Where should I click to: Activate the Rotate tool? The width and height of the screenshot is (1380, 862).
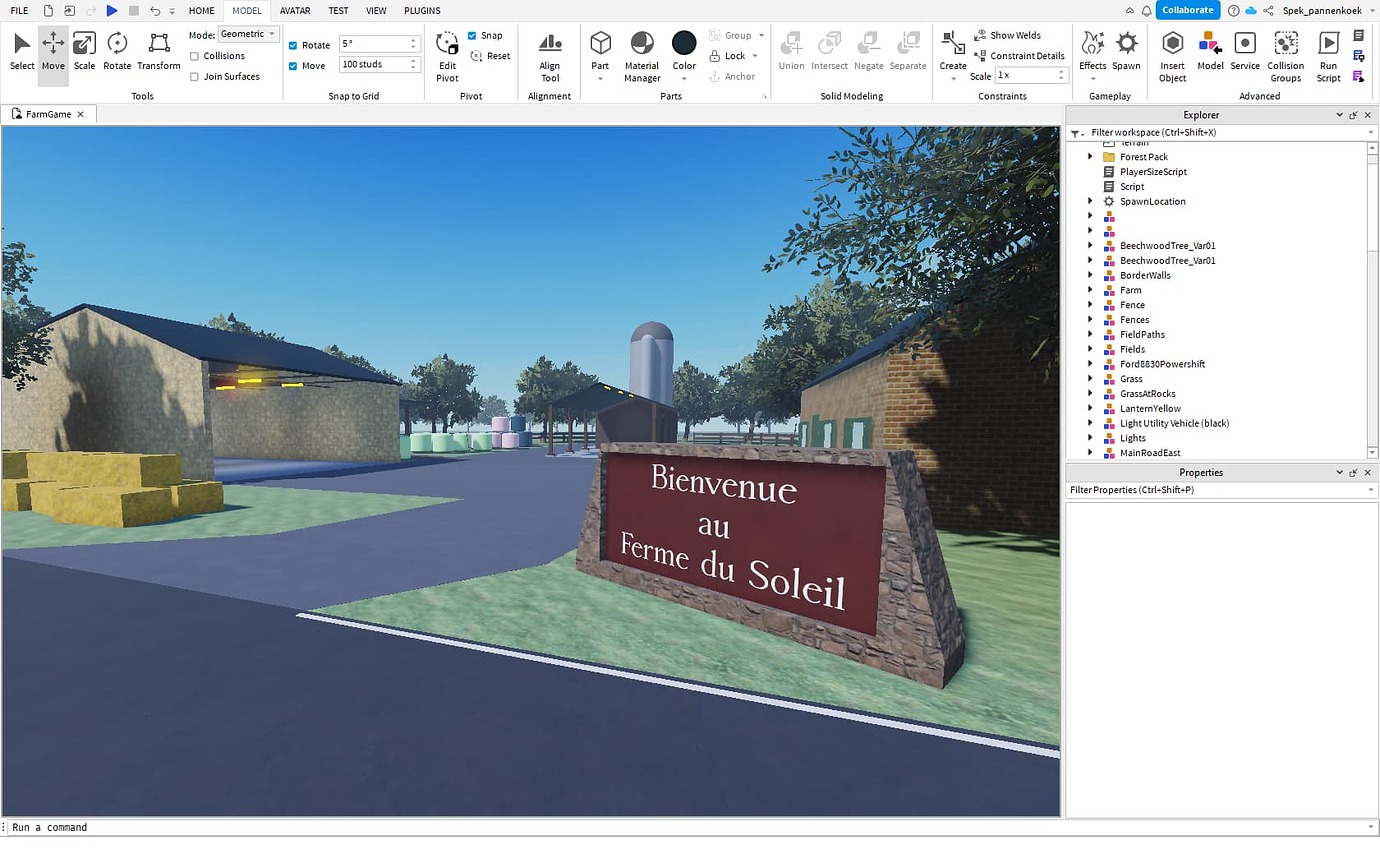point(117,52)
